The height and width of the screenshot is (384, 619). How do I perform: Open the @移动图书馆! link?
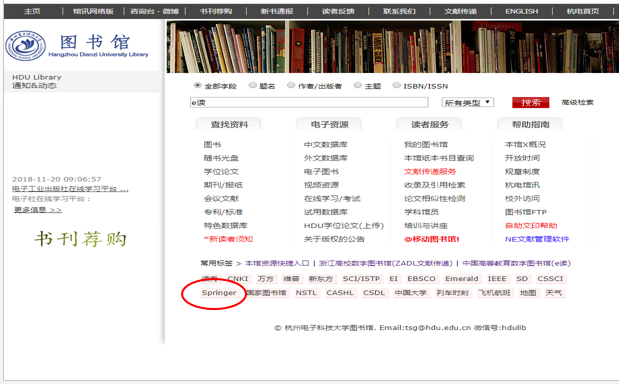(x=432, y=239)
